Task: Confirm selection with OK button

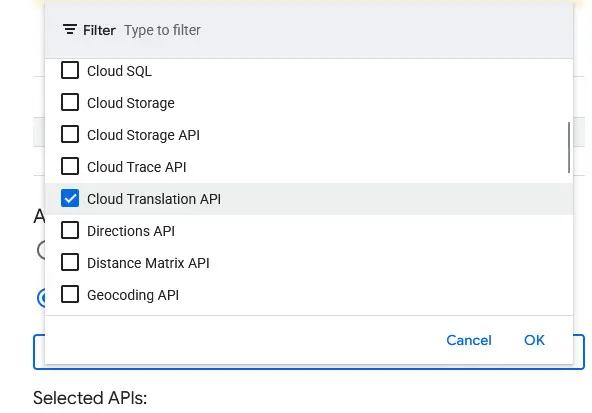Action: (534, 340)
